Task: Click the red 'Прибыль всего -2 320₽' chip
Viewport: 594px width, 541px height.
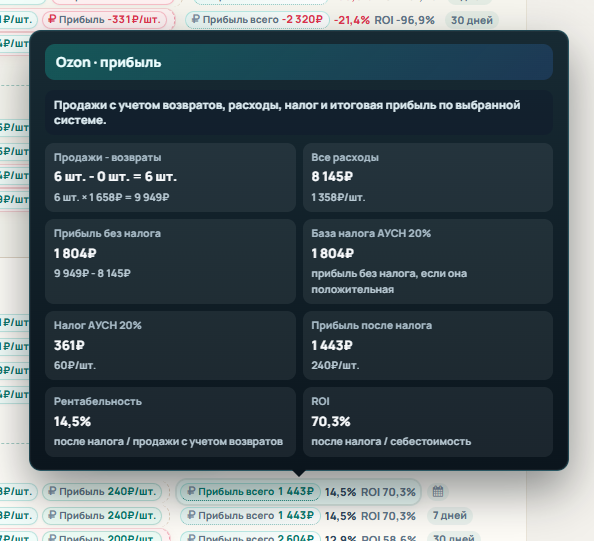Action: tap(257, 19)
